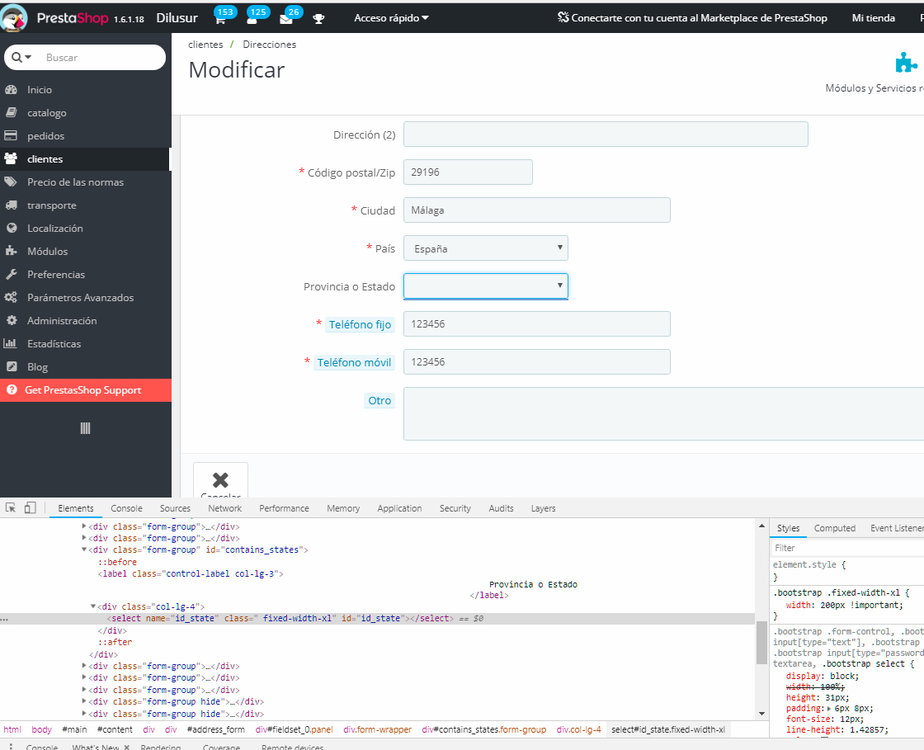Viewport: 924px width, 750px height.
Task: Switch to the DevTools Memory tab
Action: pos(343,508)
